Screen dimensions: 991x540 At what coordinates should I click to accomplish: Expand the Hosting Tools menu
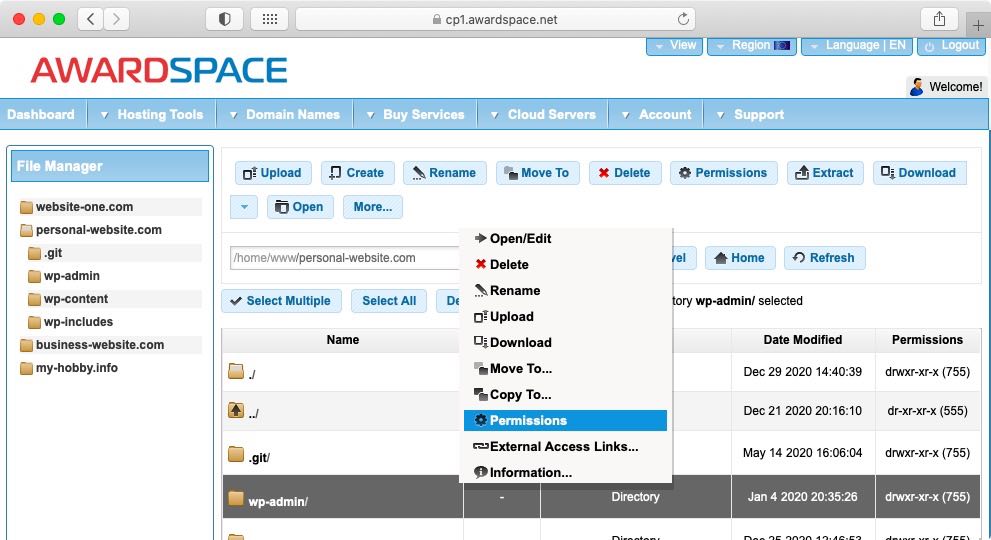pyautogui.click(x=152, y=114)
